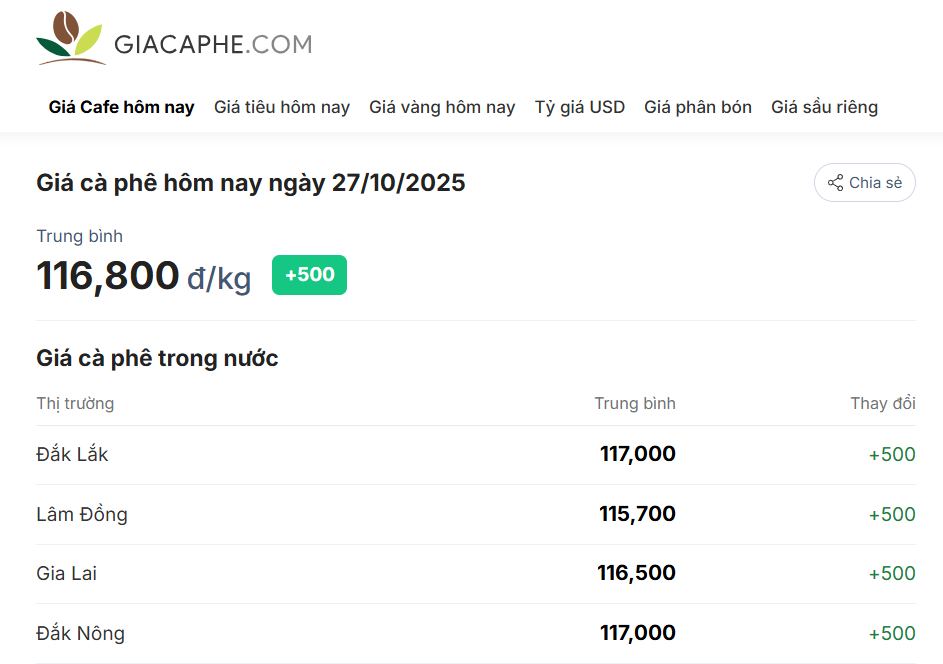Click the 116,800 average price figure

point(108,275)
